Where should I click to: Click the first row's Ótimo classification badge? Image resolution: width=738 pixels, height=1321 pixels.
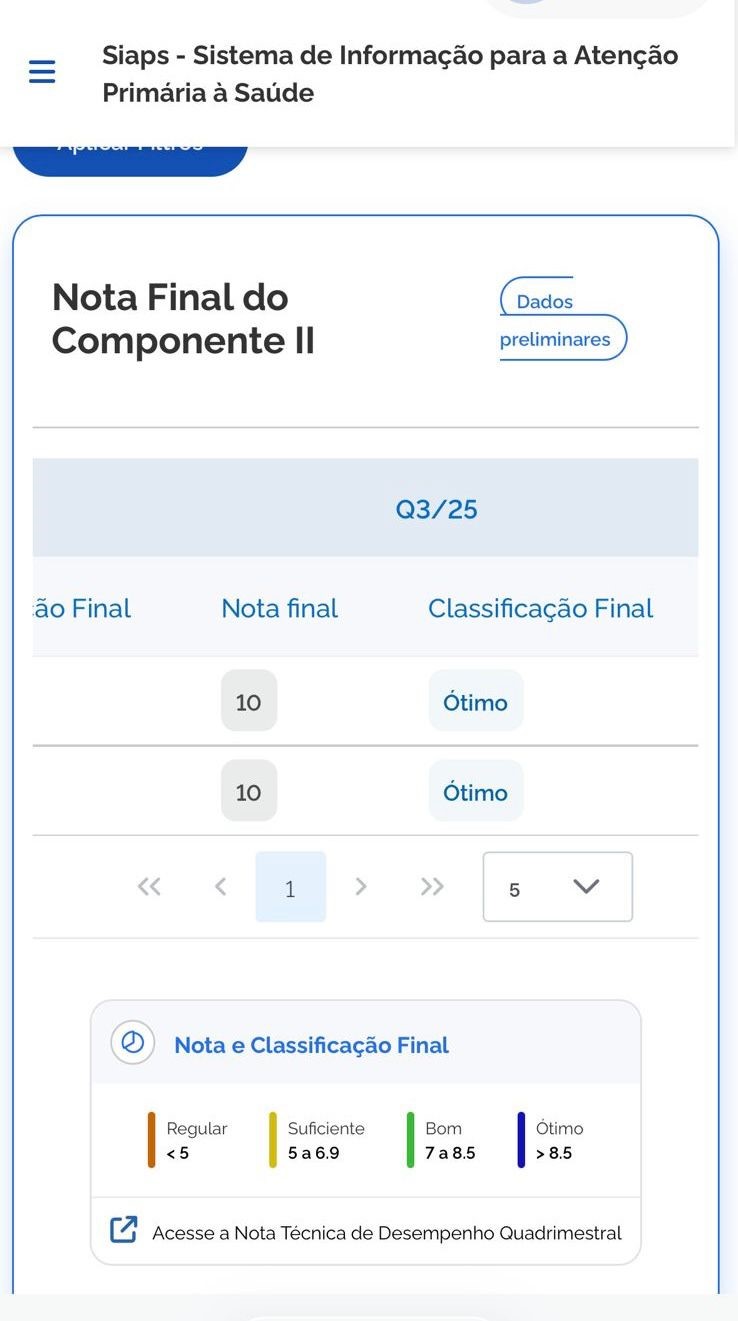pos(475,702)
